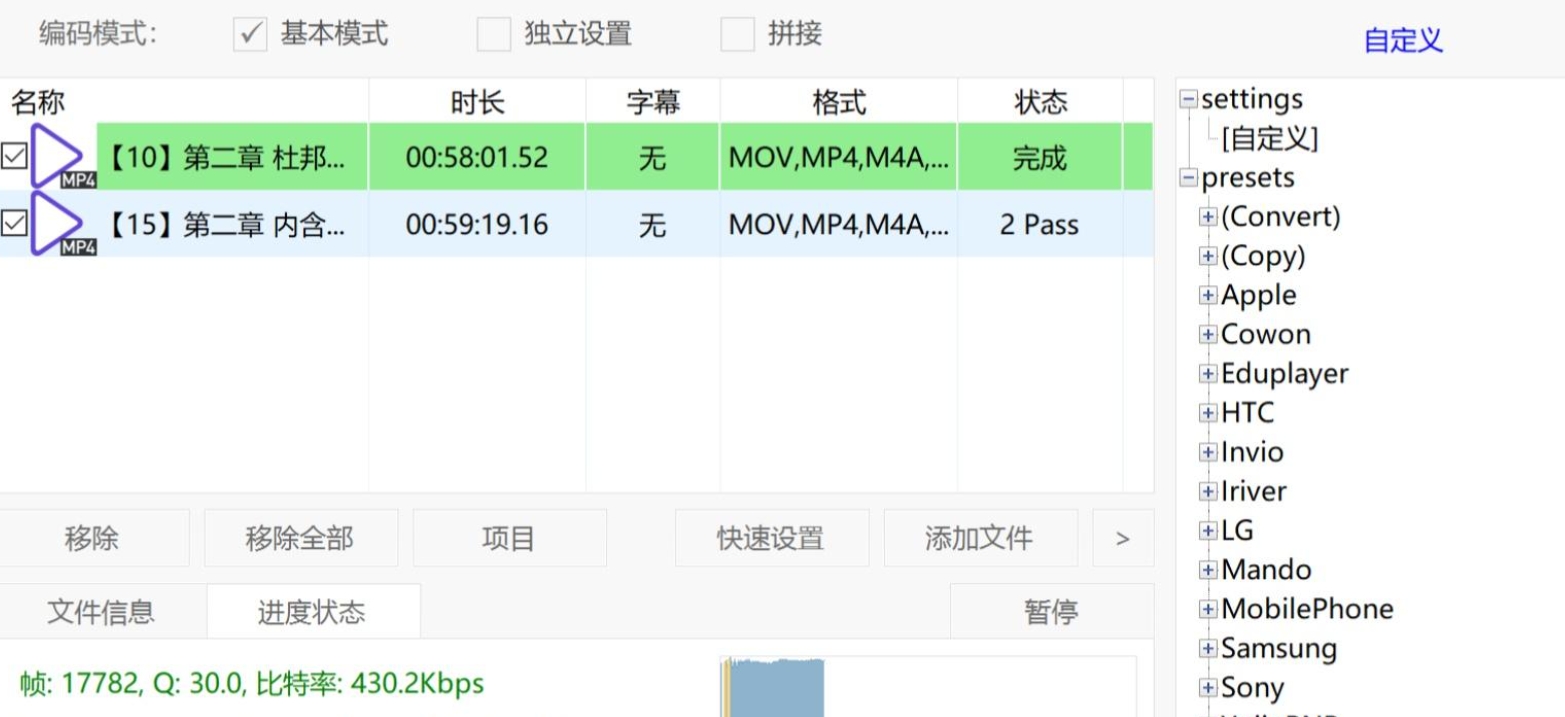The image size is (1565, 717).
Task: Enable the 独立设置 checkbox
Action: pyautogui.click(x=494, y=34)
